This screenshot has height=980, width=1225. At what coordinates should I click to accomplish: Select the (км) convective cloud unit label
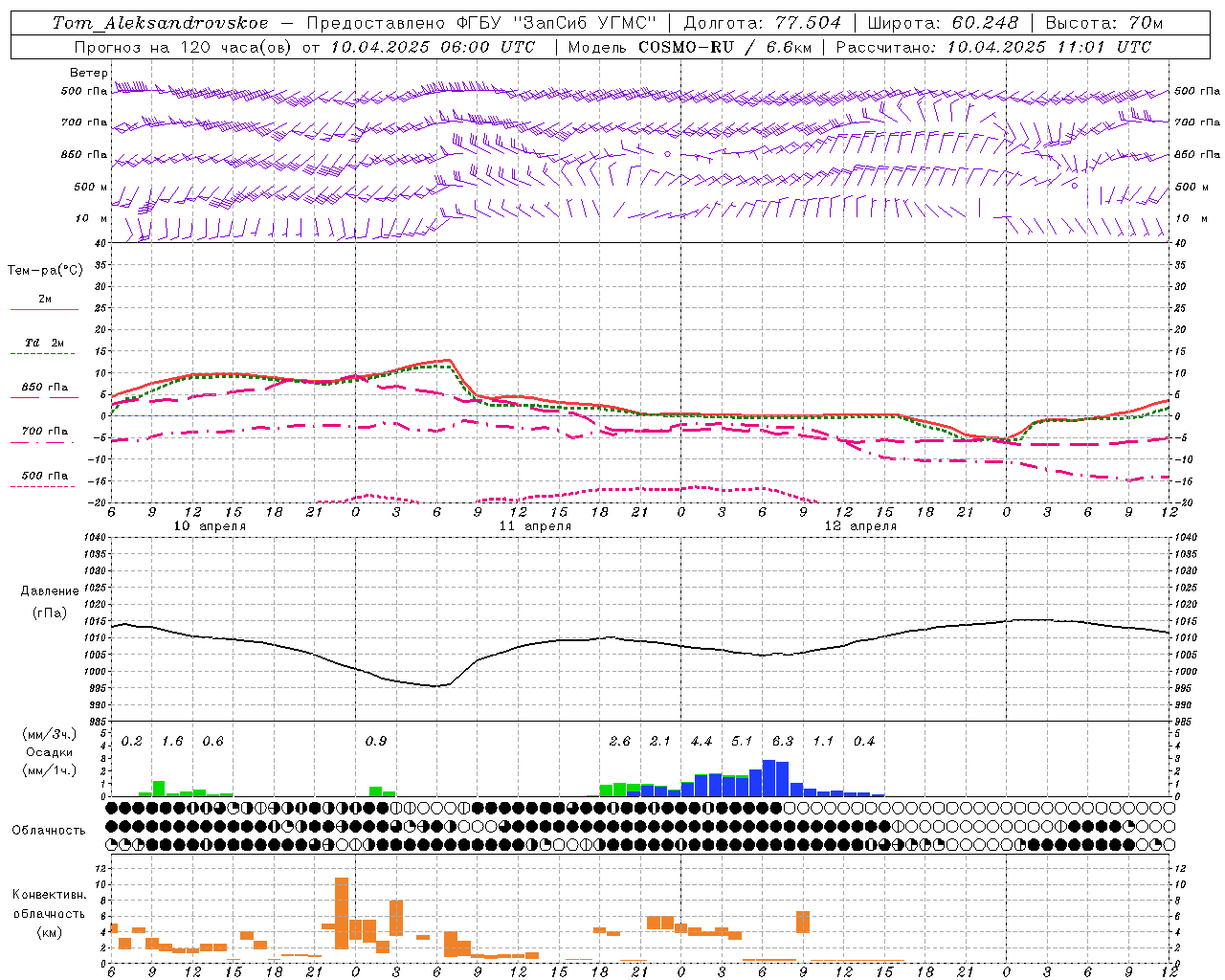(x=50, y=932)
